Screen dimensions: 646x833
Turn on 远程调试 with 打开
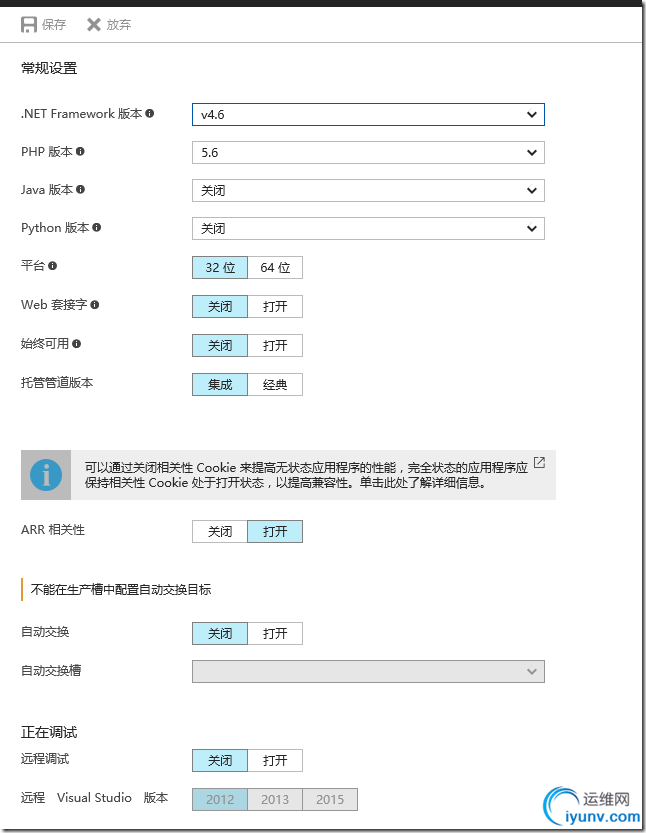[x=275, y=760]
